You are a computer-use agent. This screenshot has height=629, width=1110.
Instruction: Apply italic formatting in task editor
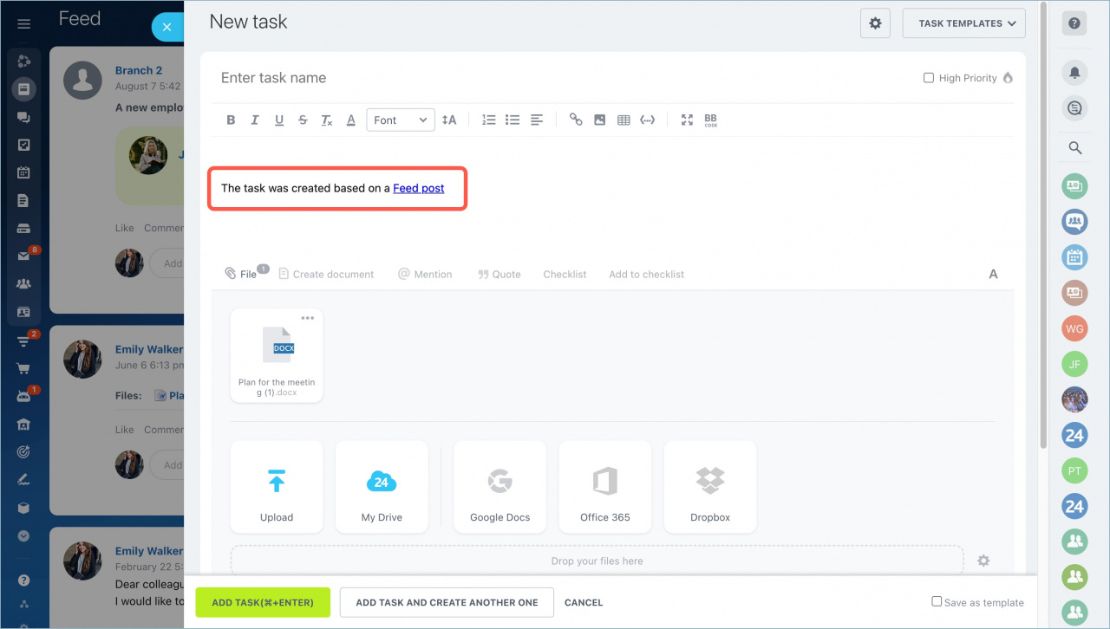pos(255,120)
